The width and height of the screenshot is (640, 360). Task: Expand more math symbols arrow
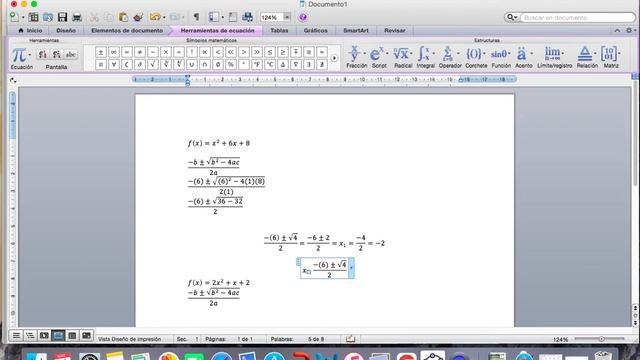coord(334,58)
